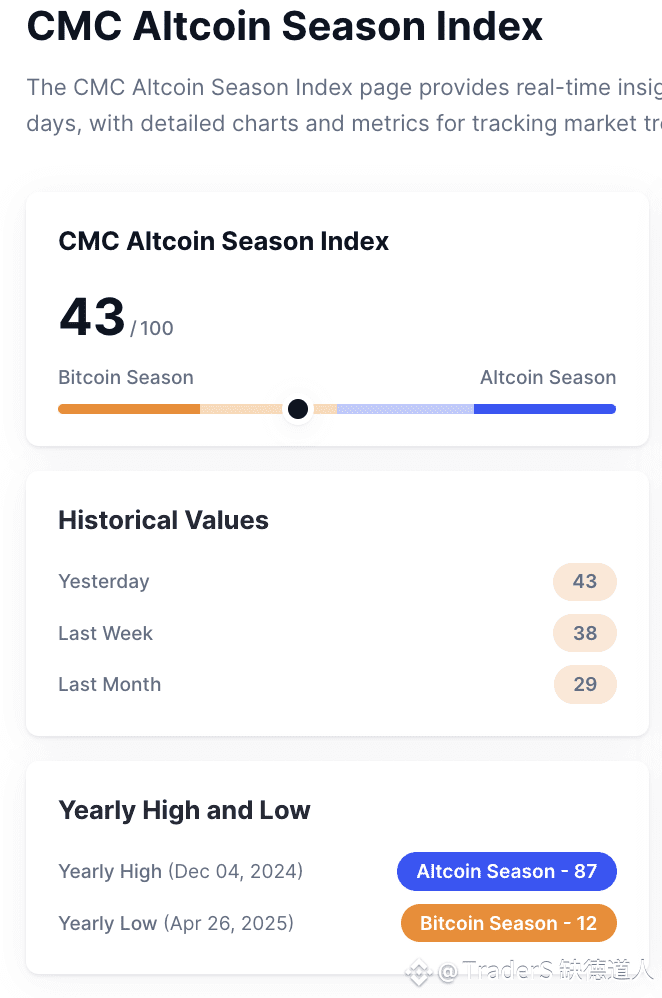Viewport: 662px width, 998px height.
Task: Click the light blue striped bar segment
Action: click(x=405, y=409)
